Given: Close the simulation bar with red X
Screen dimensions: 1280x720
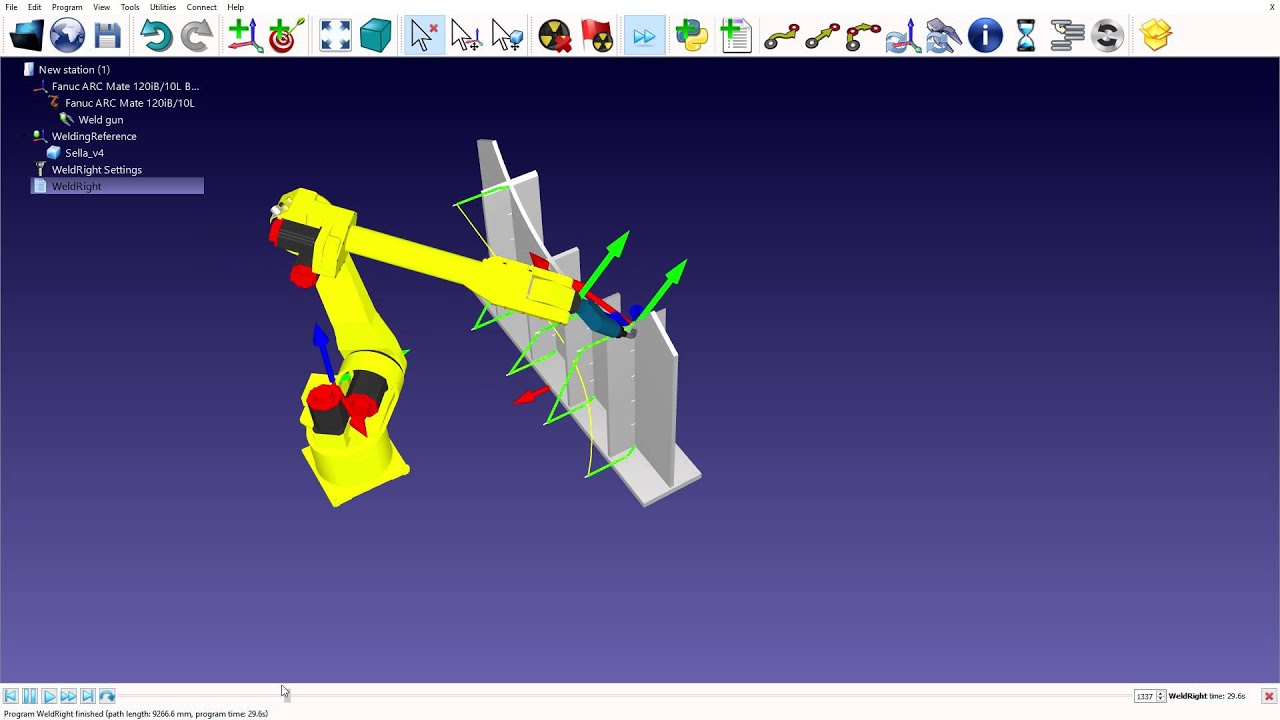Looking at the screenshot, I should pyautogui.click(x=1268, y=696).
